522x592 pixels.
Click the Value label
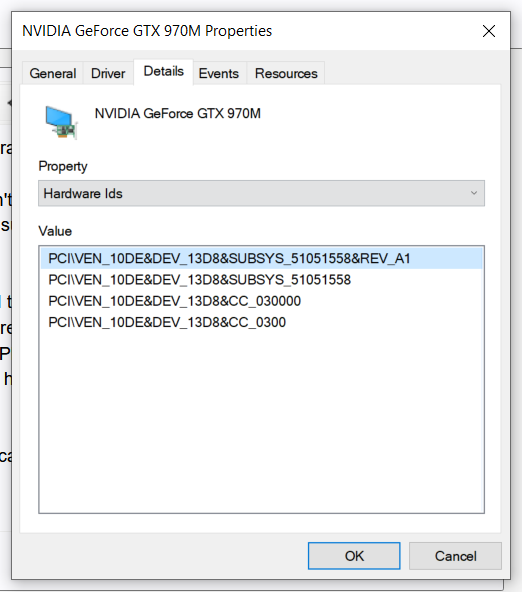coord(55,231)
